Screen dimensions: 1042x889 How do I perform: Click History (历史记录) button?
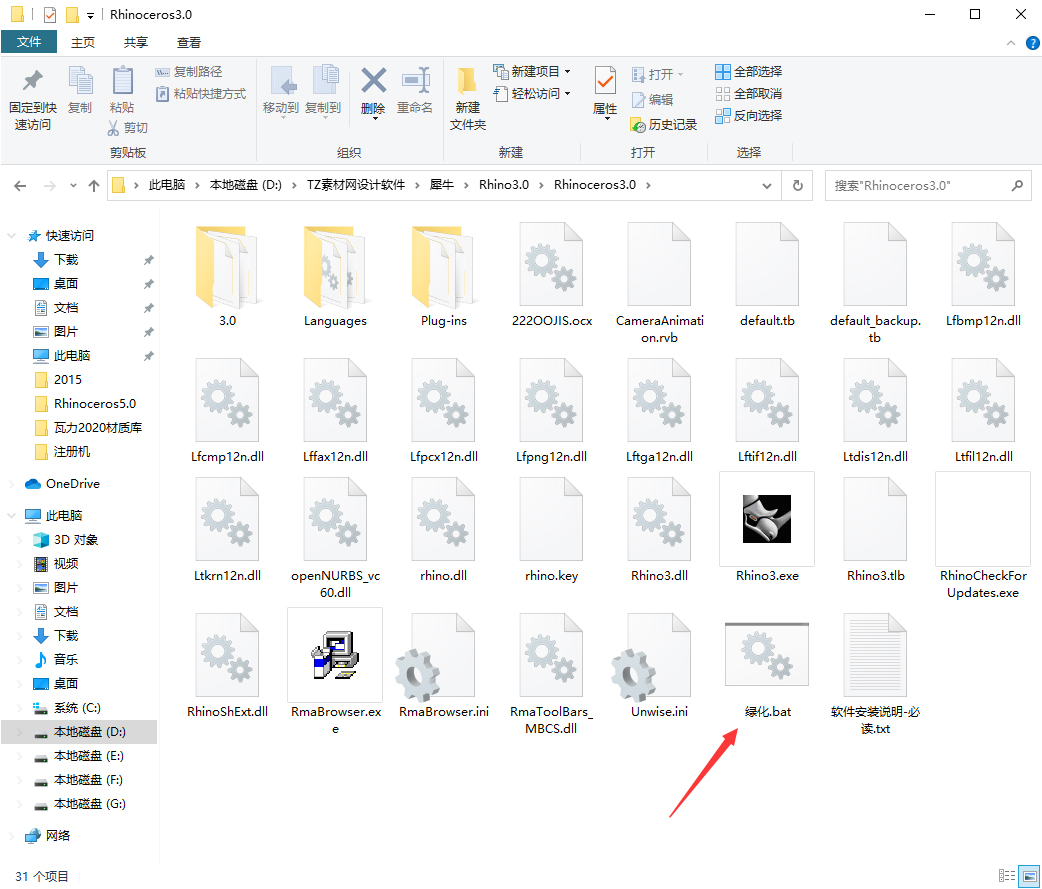click(663, 125)
